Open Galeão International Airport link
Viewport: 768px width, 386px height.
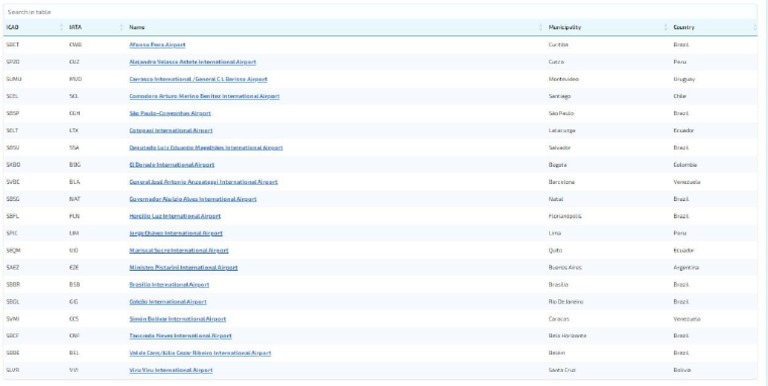(x=168, y=302)
